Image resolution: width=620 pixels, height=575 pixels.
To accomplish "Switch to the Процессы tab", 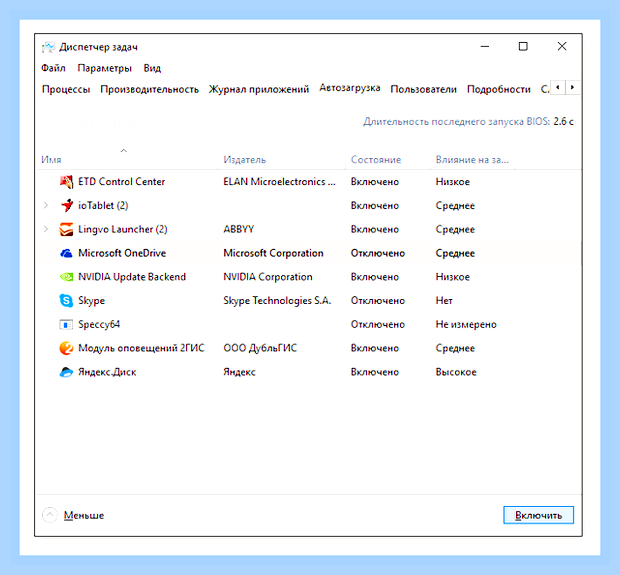I will click(66, 89).
